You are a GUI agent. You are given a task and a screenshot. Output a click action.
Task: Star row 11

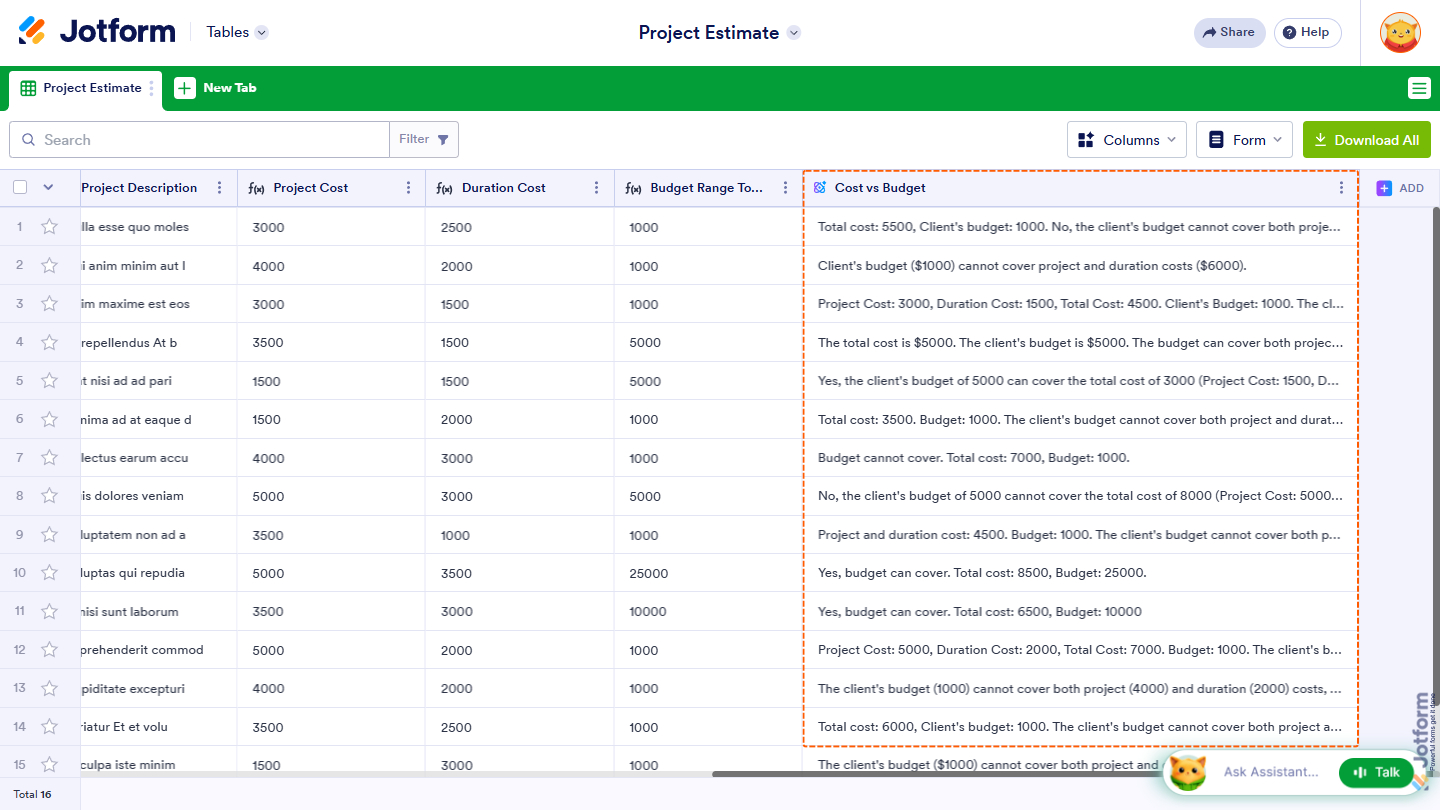click(49, 611)
